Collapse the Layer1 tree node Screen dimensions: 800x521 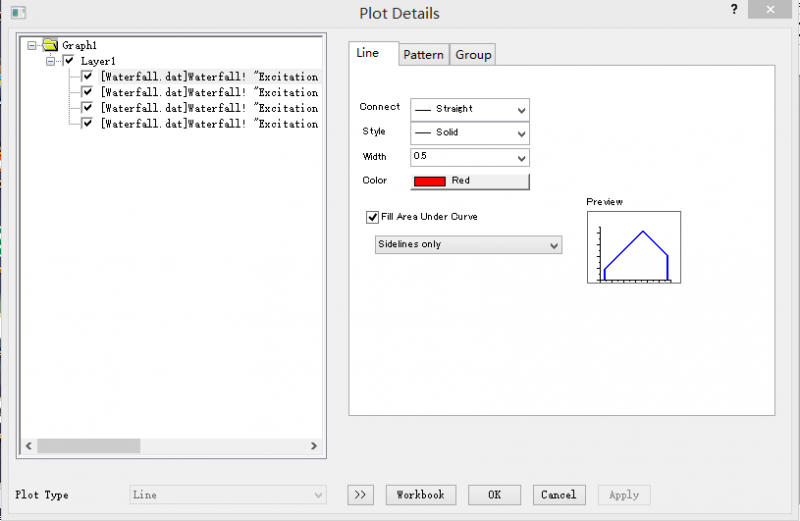tap(50, 61)
